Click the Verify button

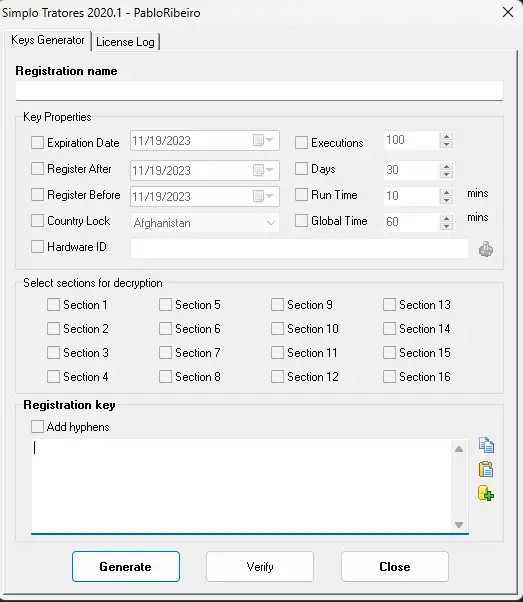[x=260, y=566]
